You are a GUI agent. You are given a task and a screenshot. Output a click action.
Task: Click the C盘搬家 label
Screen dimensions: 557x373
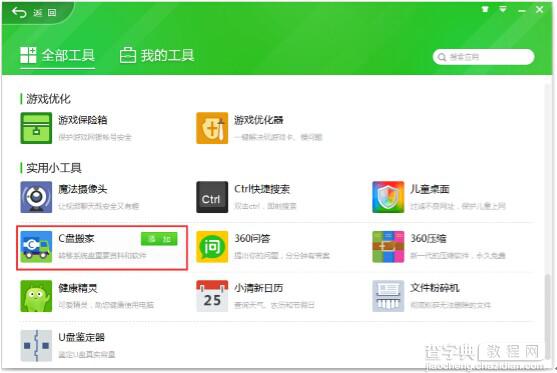(76, 238)
